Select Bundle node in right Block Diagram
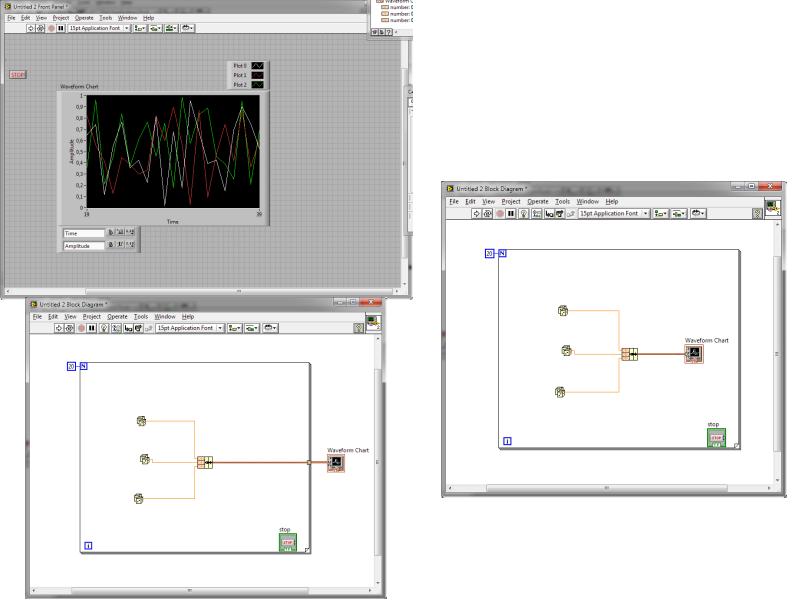Viewport: 800px width, 600px height. click(x=630, y=354)
